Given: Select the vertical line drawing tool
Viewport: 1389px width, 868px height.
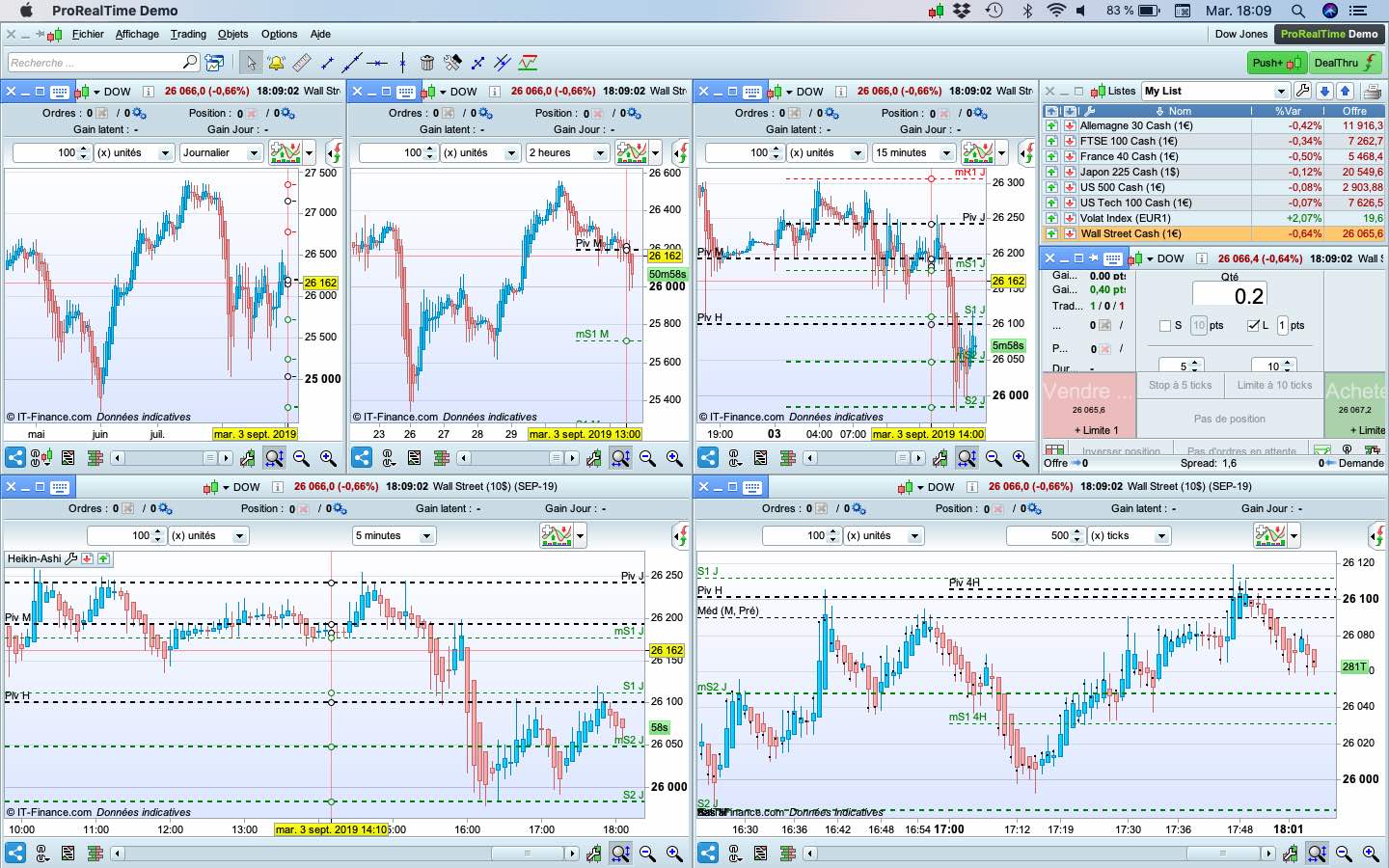Looking at the screenshot, I should pyautogui.click(x=402, y=63).
